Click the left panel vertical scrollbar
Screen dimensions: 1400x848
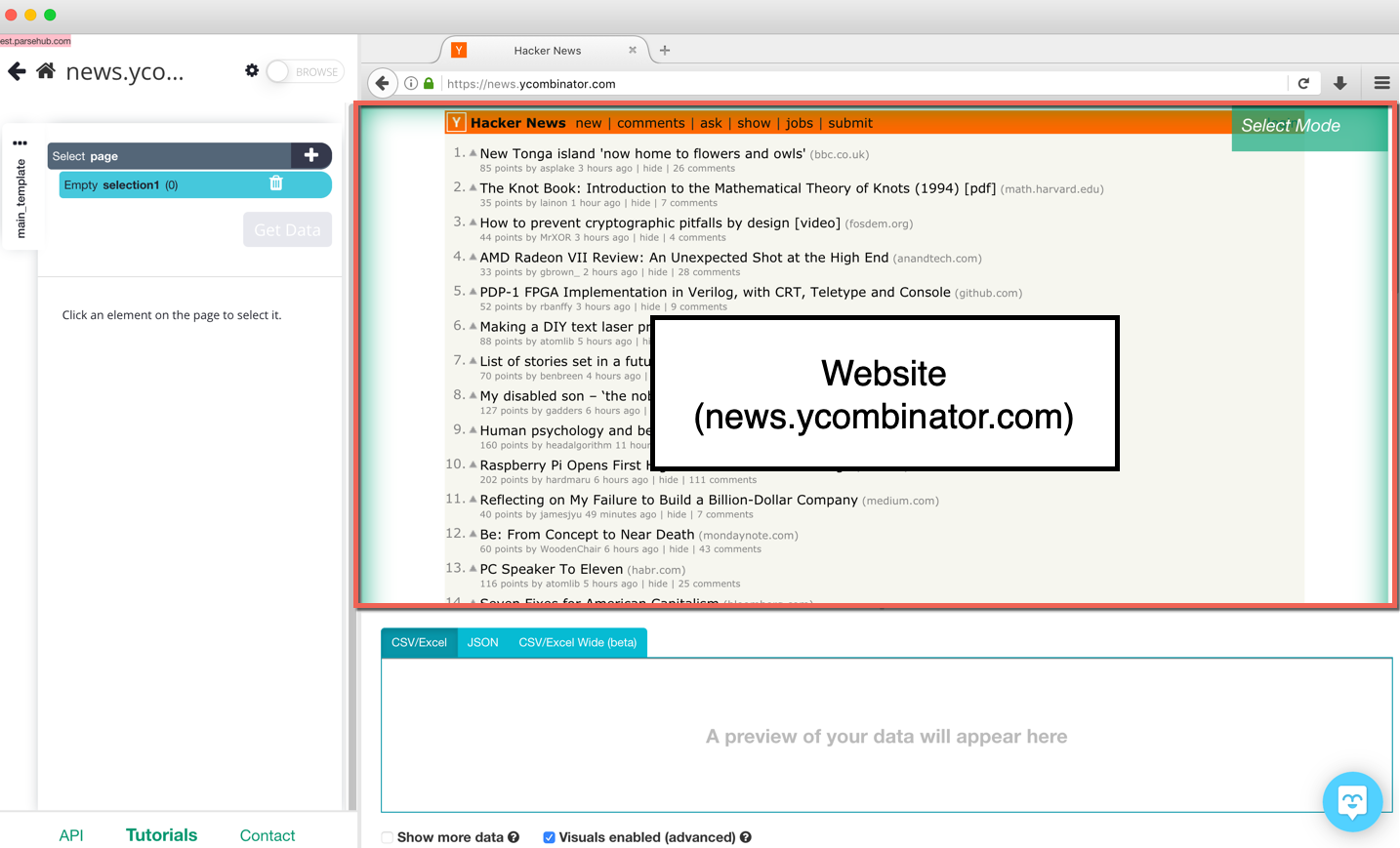[x=352, y=457]
